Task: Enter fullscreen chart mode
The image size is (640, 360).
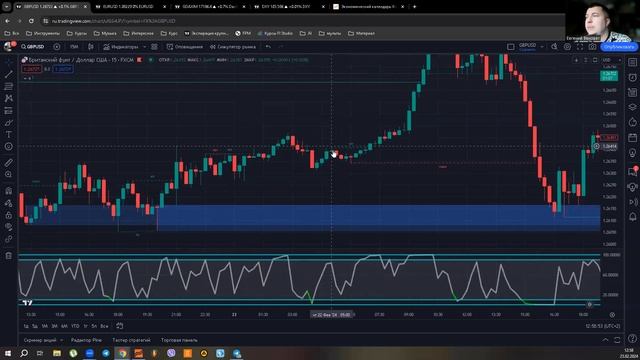Action: 580,47
